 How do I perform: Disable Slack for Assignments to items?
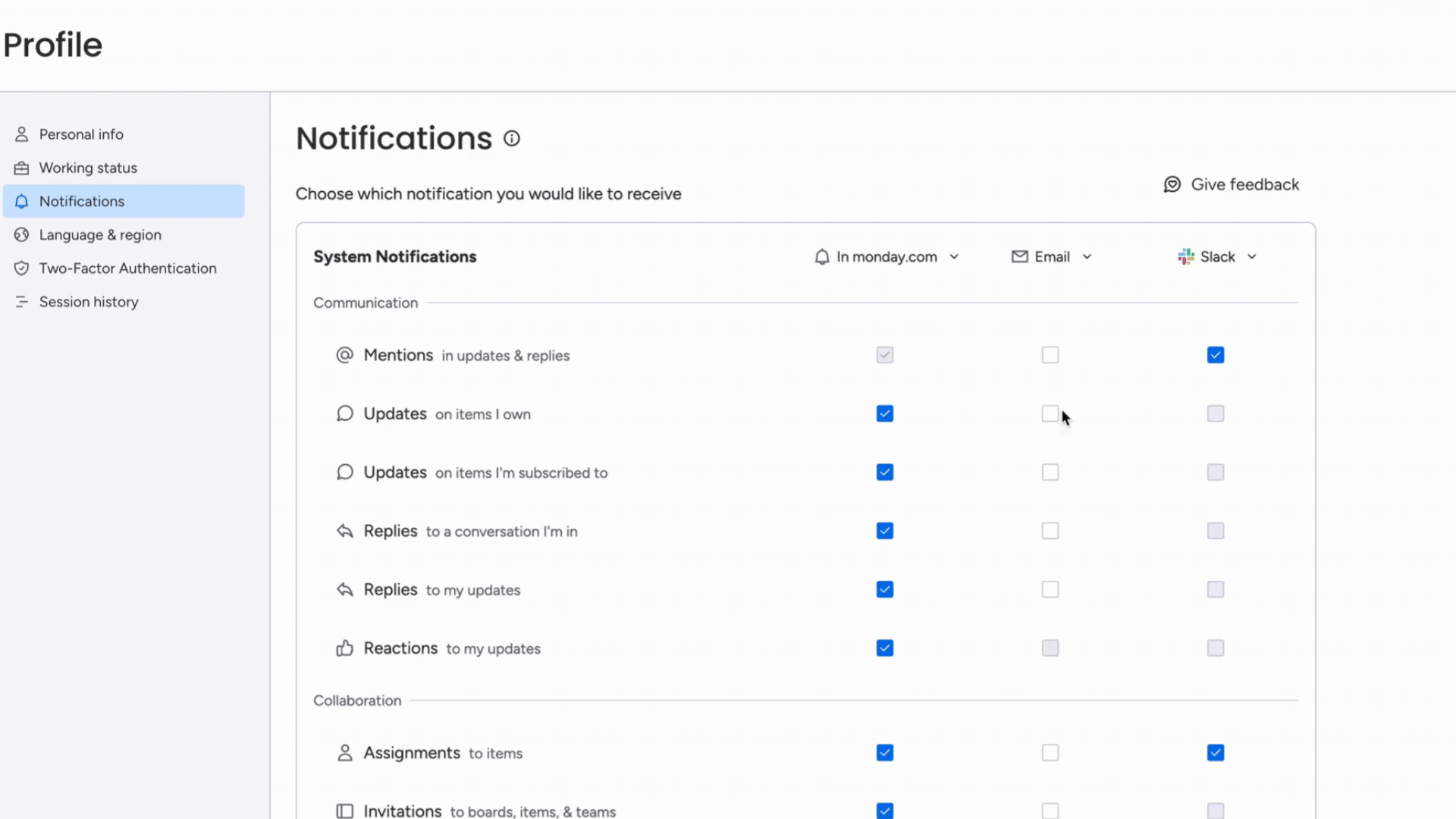1216,752
